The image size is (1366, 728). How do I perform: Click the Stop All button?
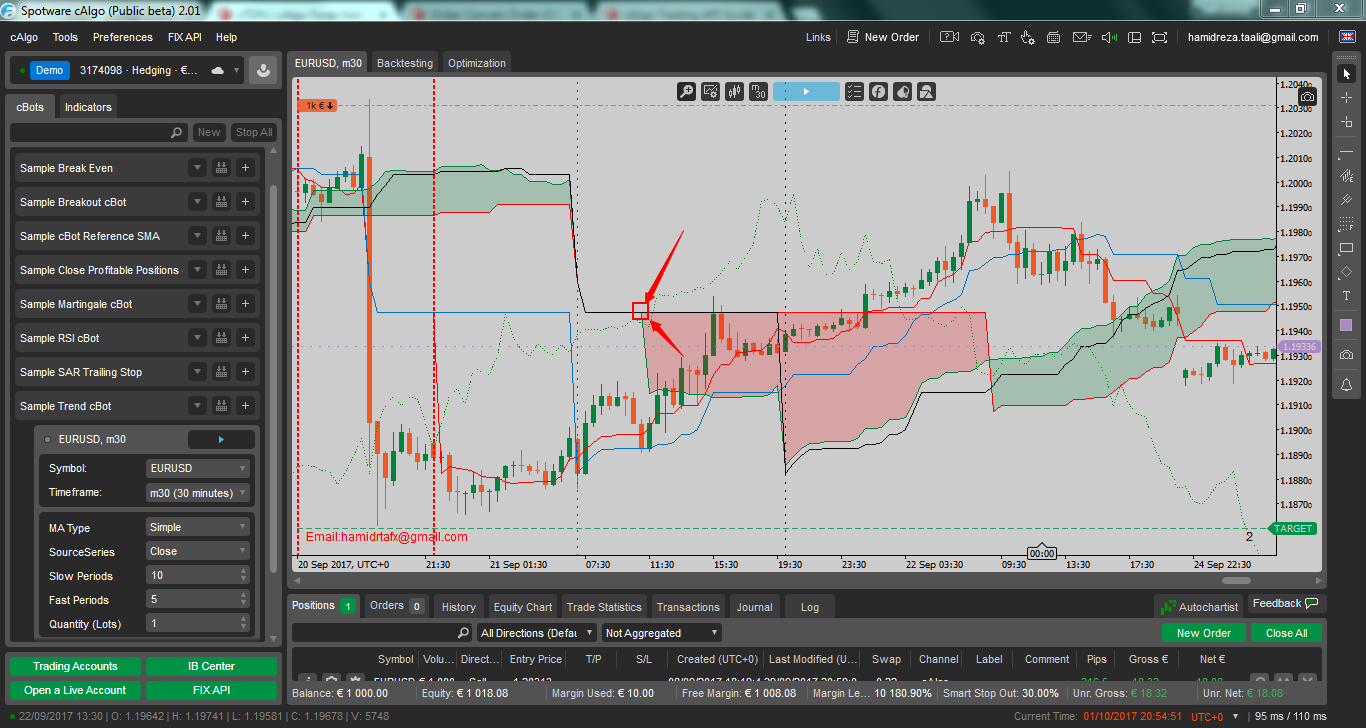[x=254, y=132]
